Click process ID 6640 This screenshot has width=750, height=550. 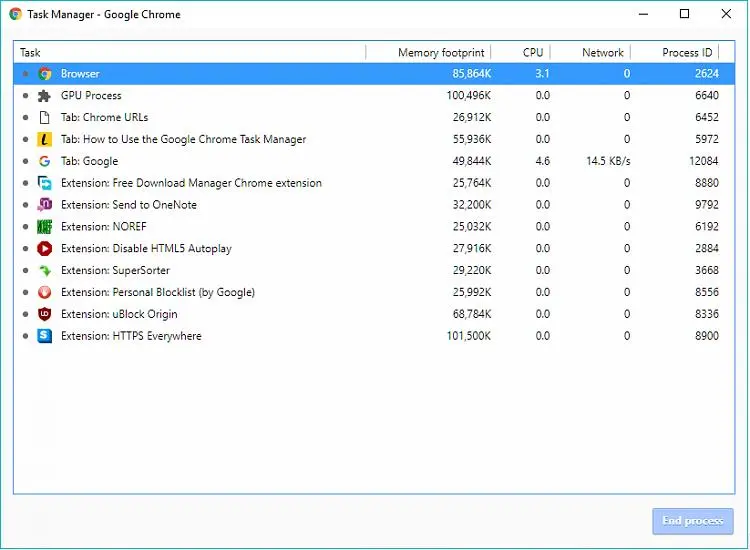(707, 96)
